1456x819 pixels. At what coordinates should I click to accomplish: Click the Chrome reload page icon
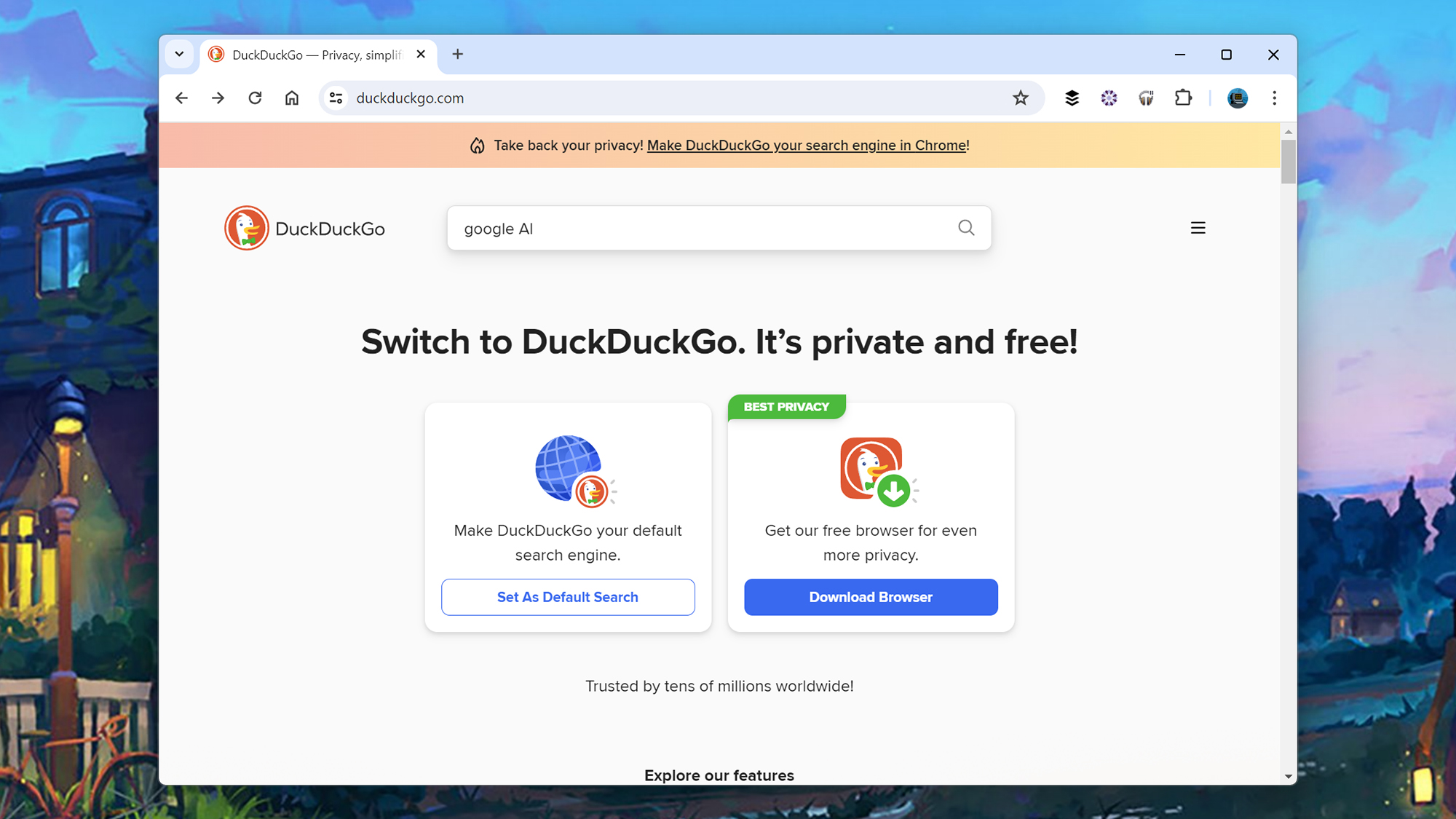point(256,97)
